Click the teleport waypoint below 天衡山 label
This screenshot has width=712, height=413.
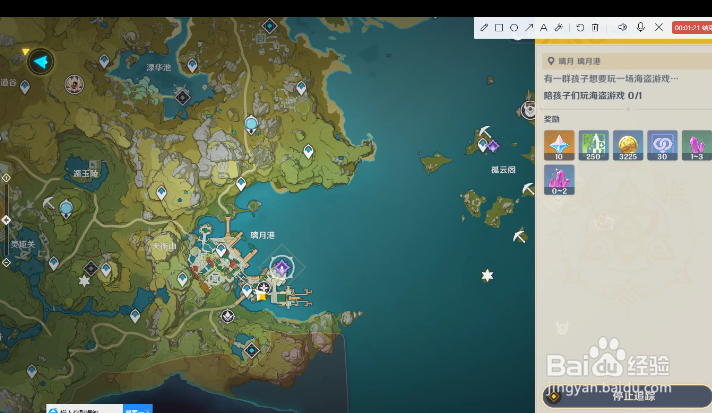point(183,279)
